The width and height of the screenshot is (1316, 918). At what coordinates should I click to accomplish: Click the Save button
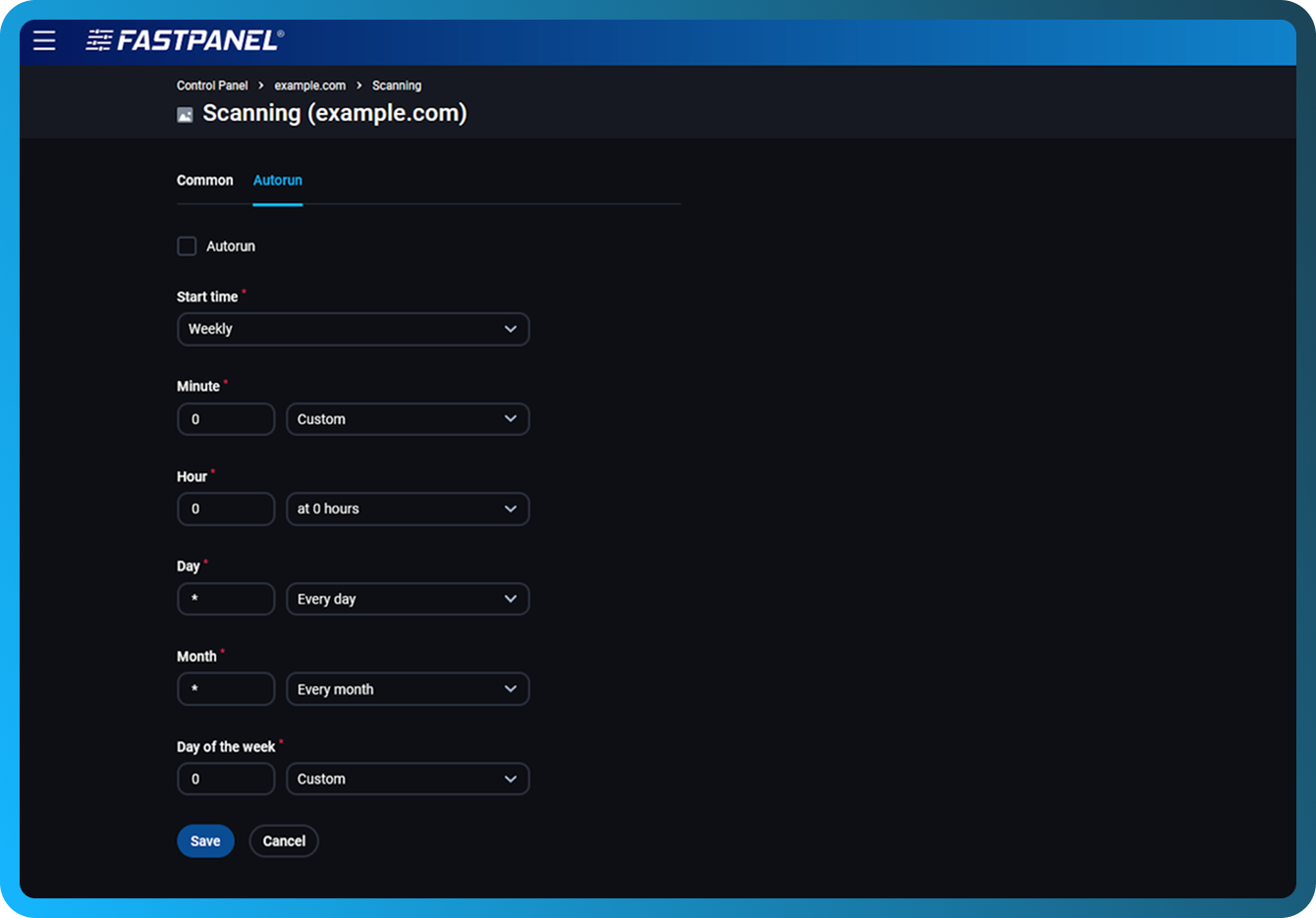pos(205,840)
